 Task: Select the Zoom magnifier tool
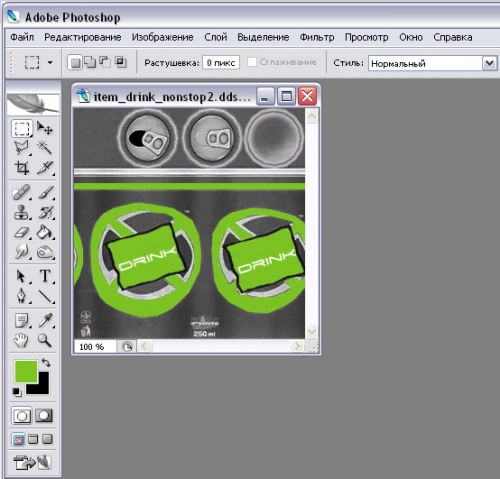(45, 341)
